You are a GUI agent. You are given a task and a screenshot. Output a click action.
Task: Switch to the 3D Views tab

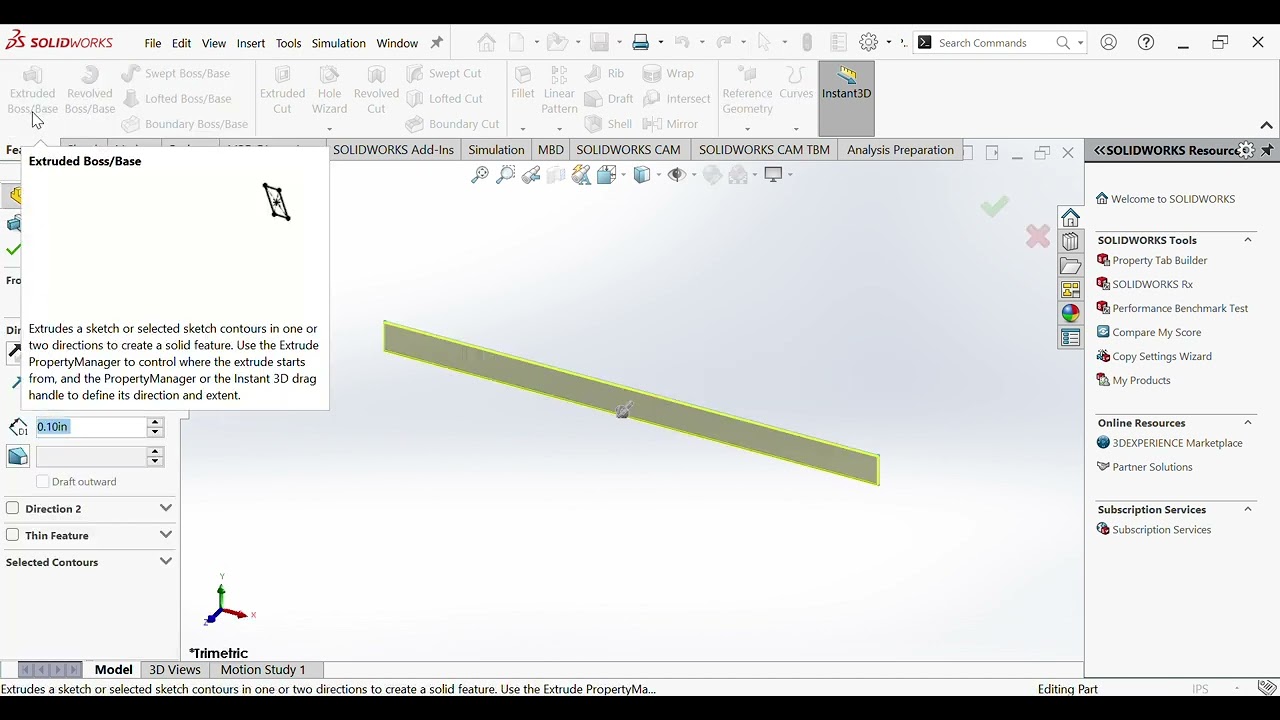click(x=175, y=670)
